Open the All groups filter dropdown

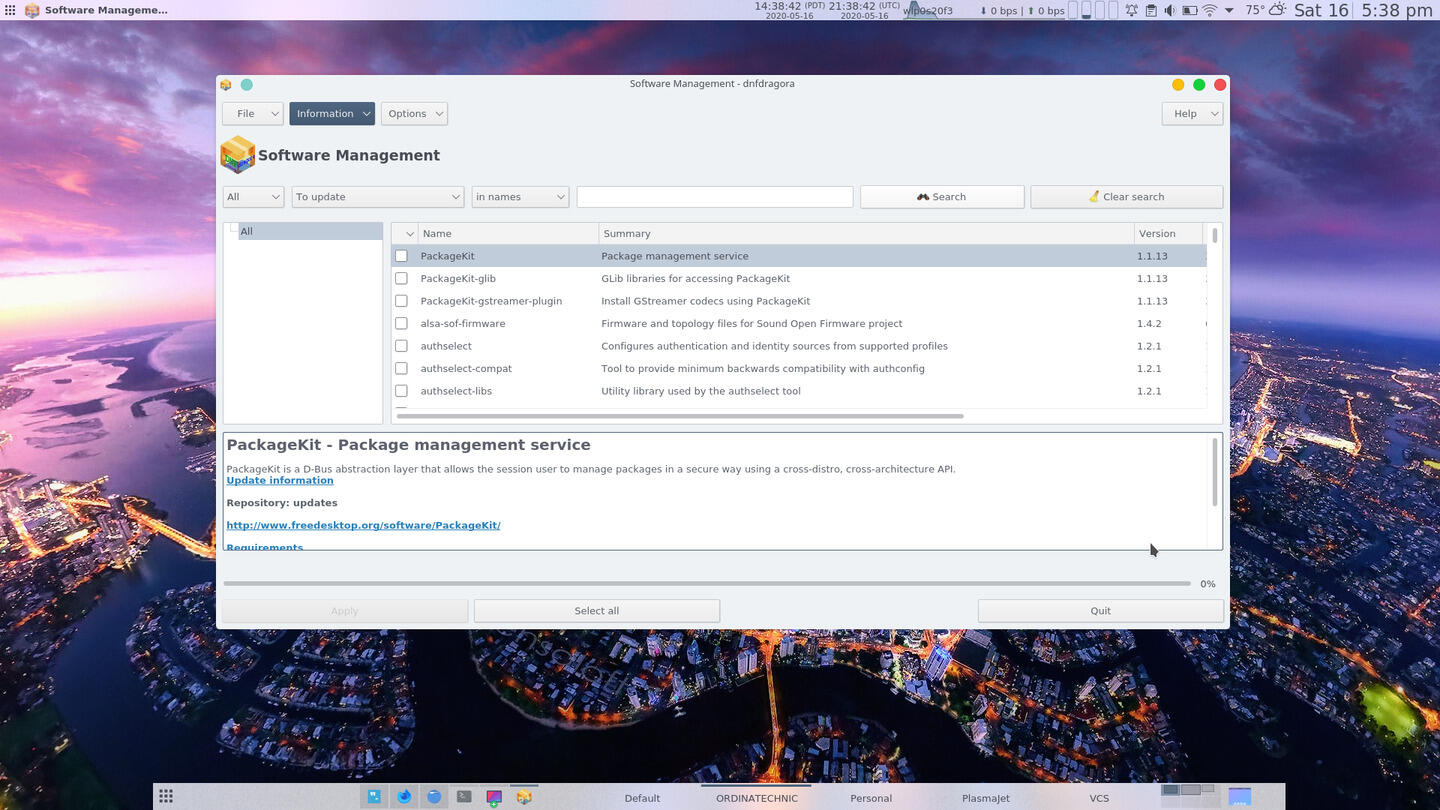point(253,197)
